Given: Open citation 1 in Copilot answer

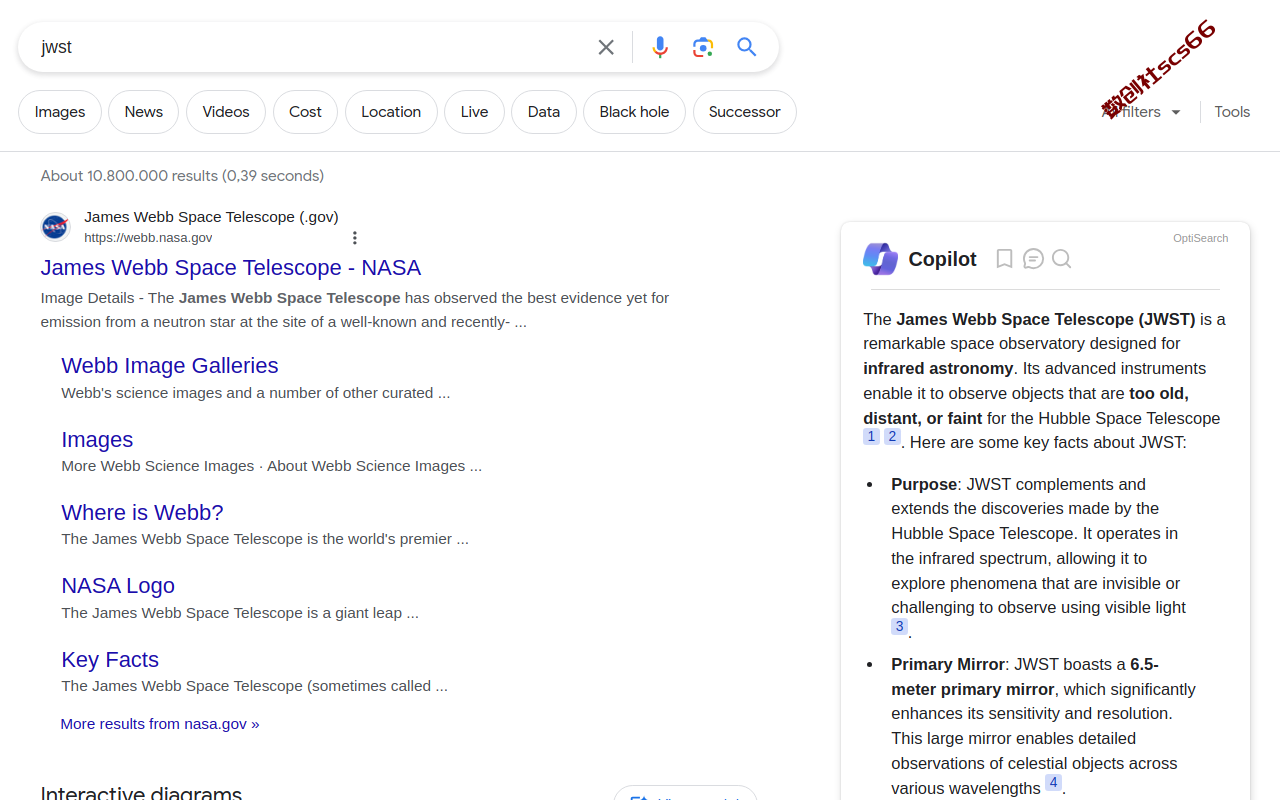Looking at the screenshot, I should [871, 436].
